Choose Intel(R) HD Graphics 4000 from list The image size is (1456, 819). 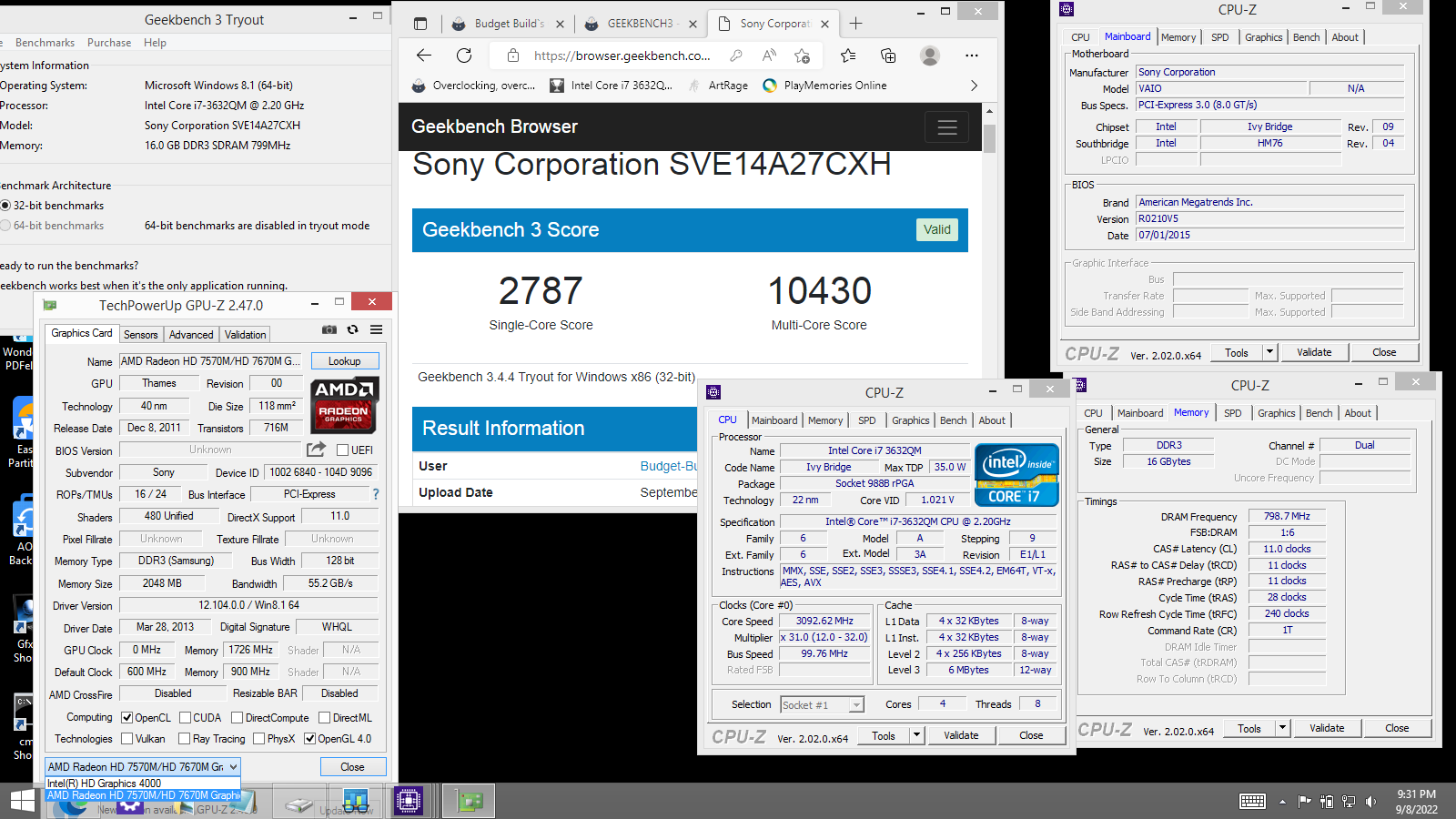pyautogui.click(x=143, y=783)
